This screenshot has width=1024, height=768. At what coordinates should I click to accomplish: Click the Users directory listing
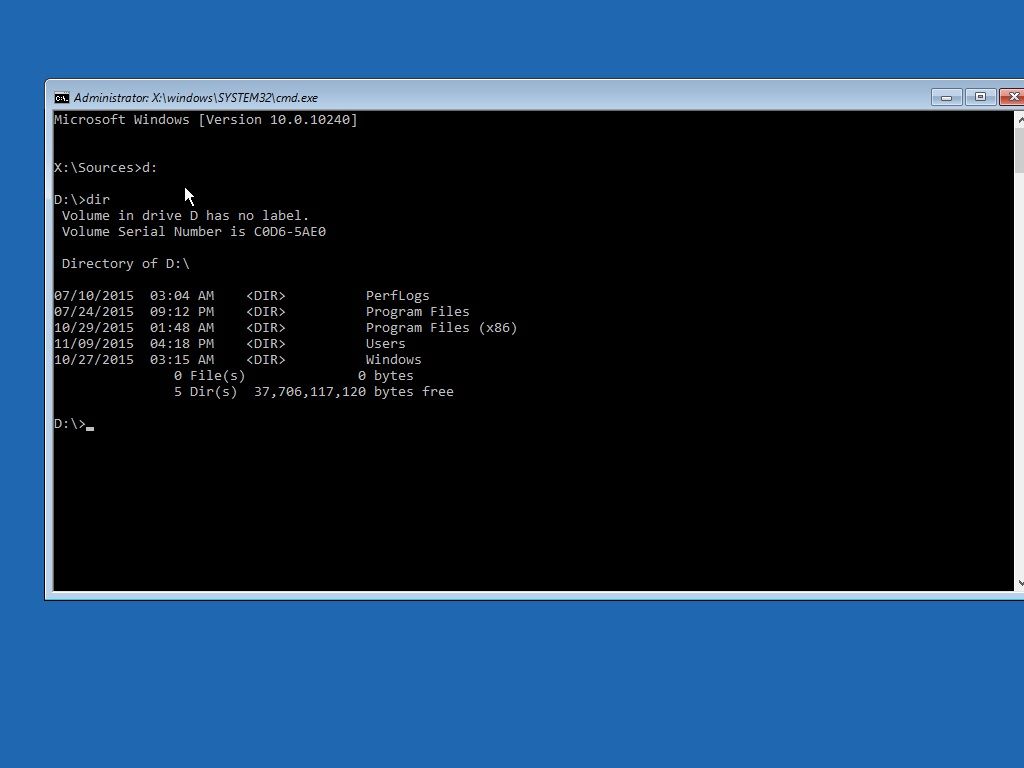(385, 343)
